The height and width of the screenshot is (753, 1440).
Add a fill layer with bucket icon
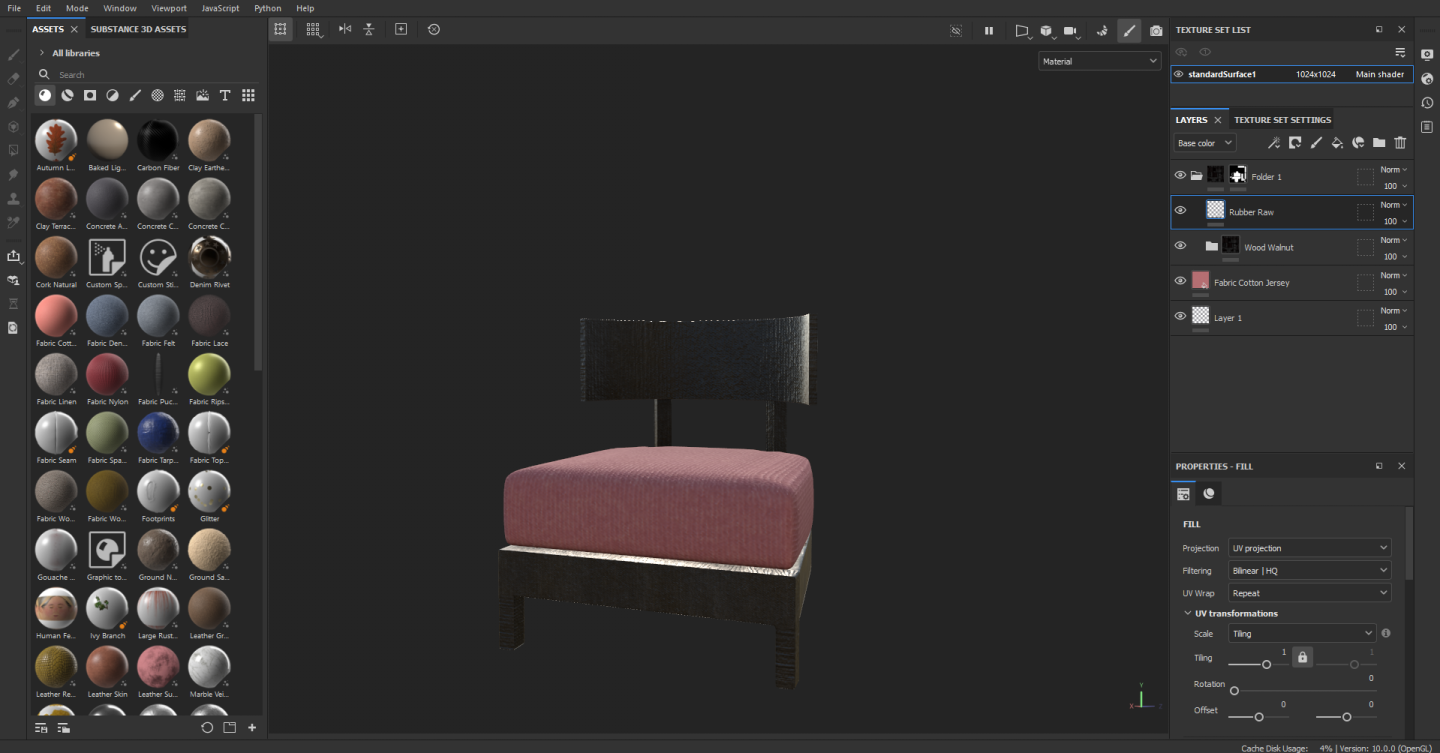tap(1337, 143)
